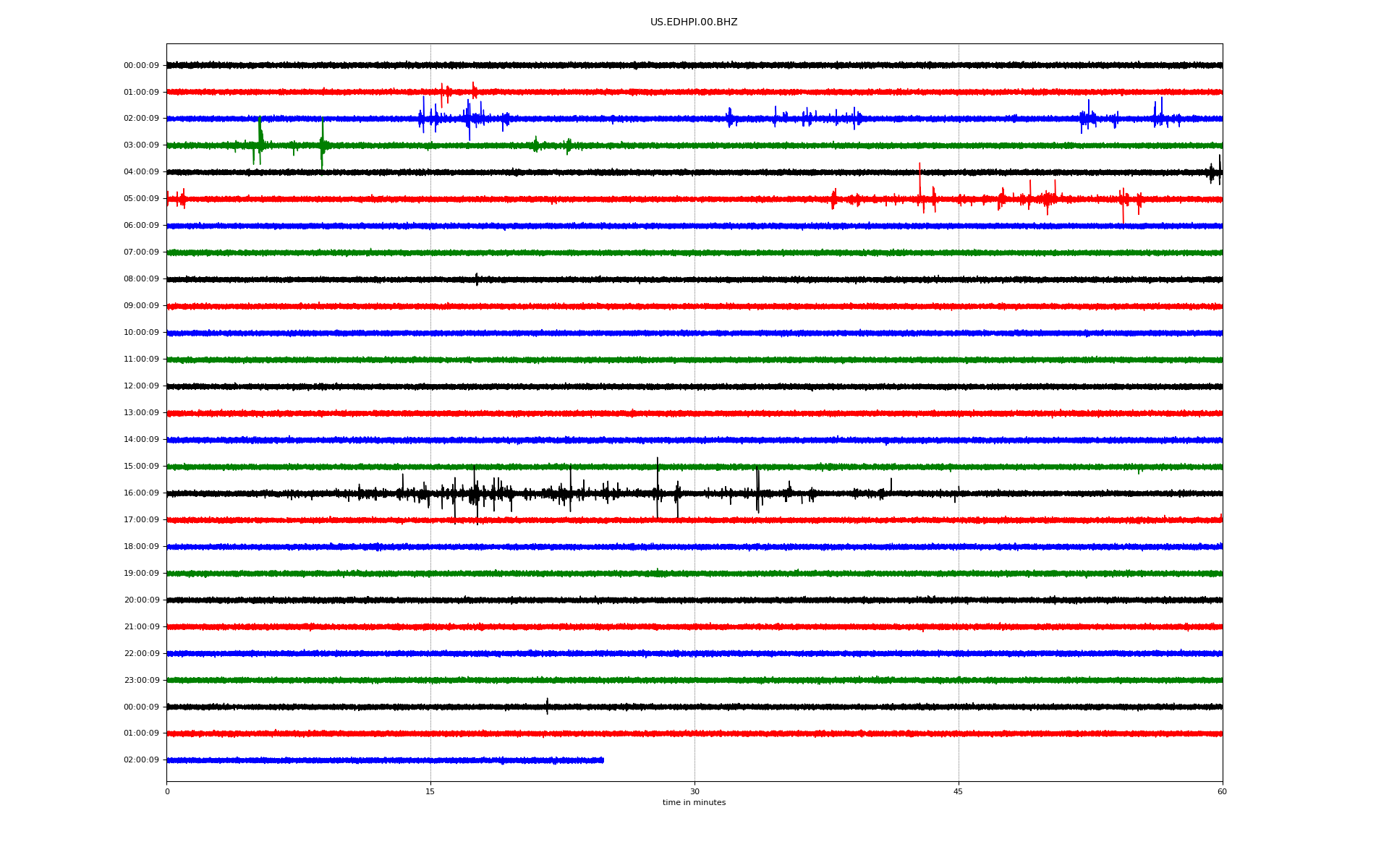Click the 12:00:09 time label
The height and width of the screenshot is (868, 1389).
pyautogui.click(x=141, y=386)
